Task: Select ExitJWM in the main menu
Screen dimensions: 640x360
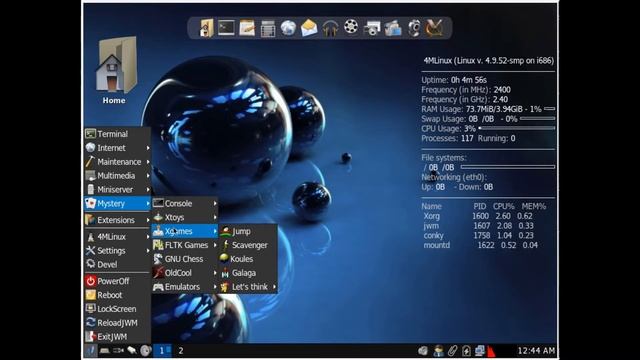Action: point(118,337)
